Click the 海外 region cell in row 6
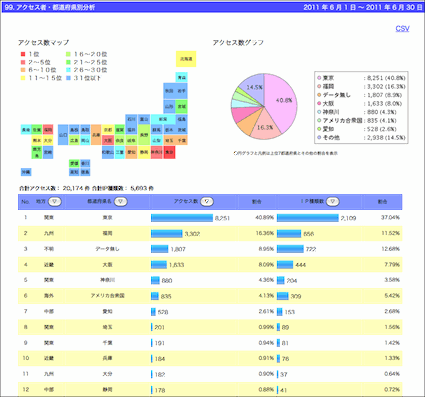Image resolution: width=425 pixels, height=397 pixels. (x=49, y=296)
